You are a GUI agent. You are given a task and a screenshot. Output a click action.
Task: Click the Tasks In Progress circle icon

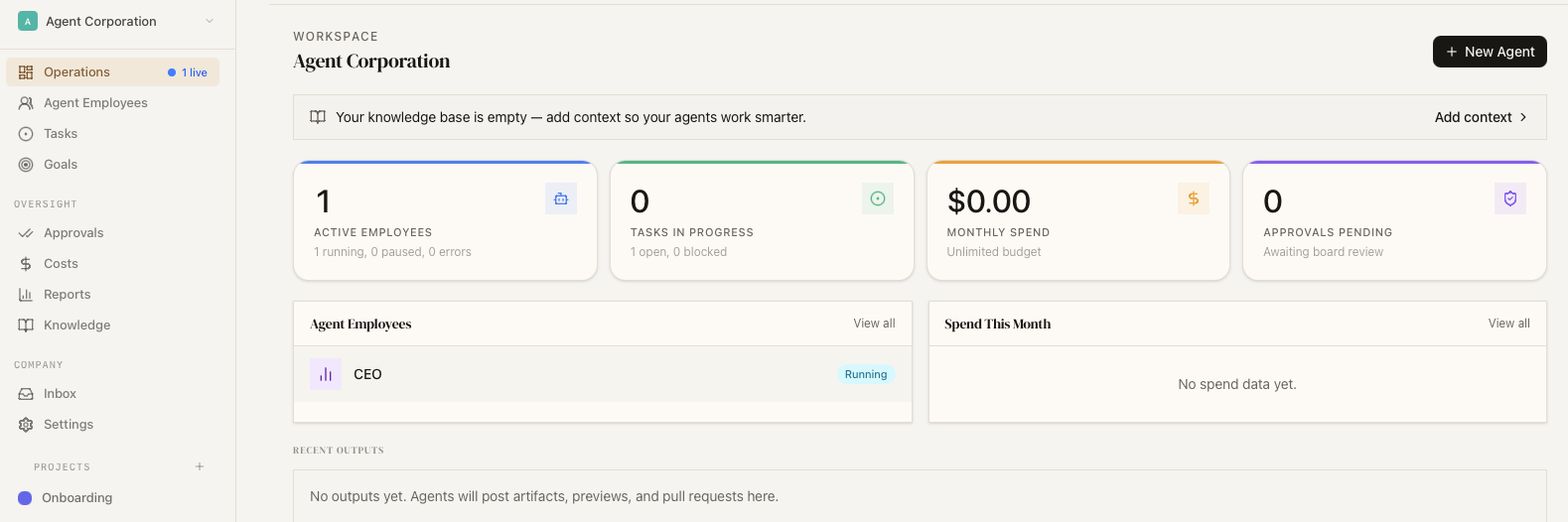[878, 198]
